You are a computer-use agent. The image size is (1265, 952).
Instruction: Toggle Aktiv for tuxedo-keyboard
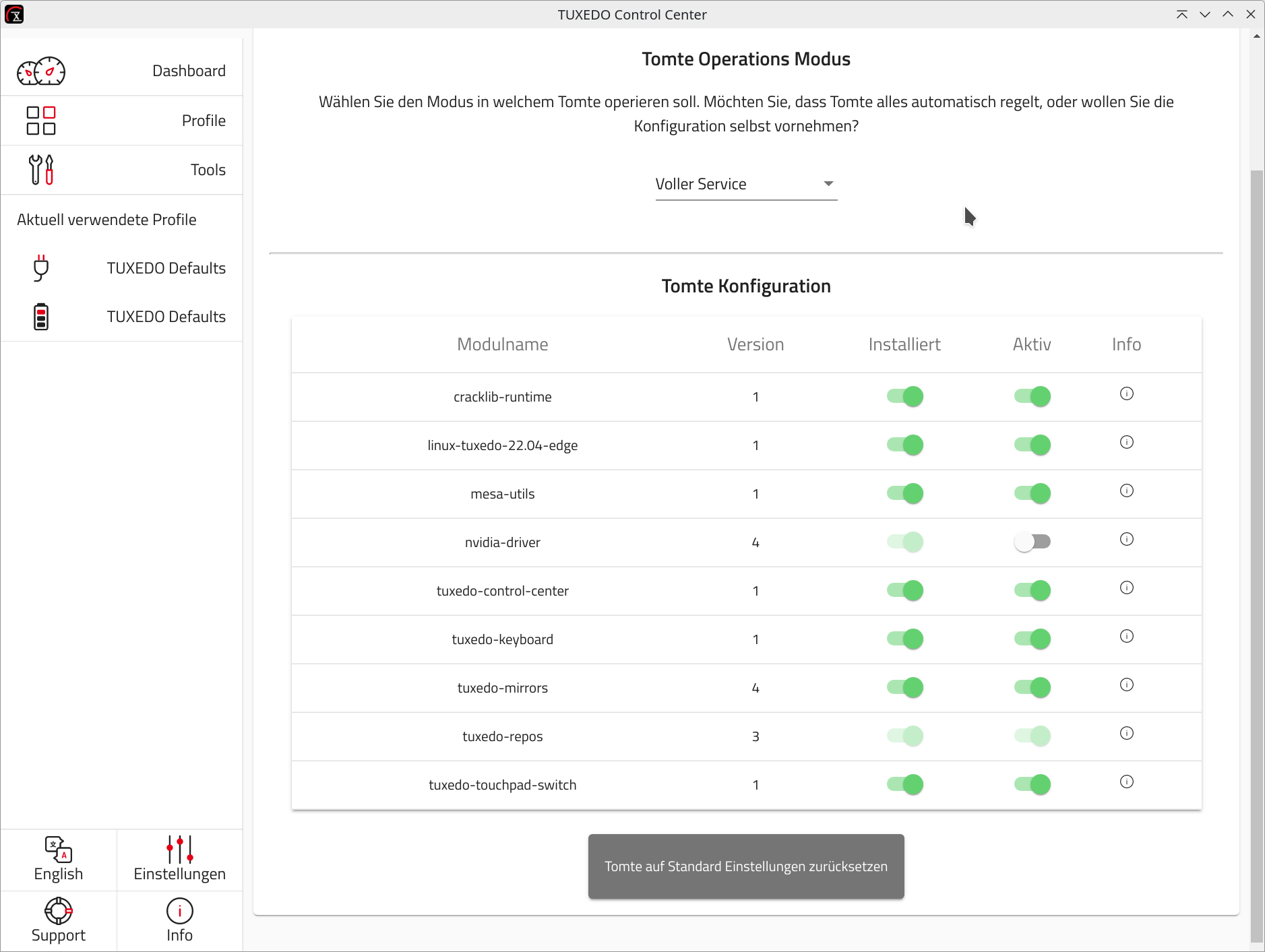point(1032,639)
